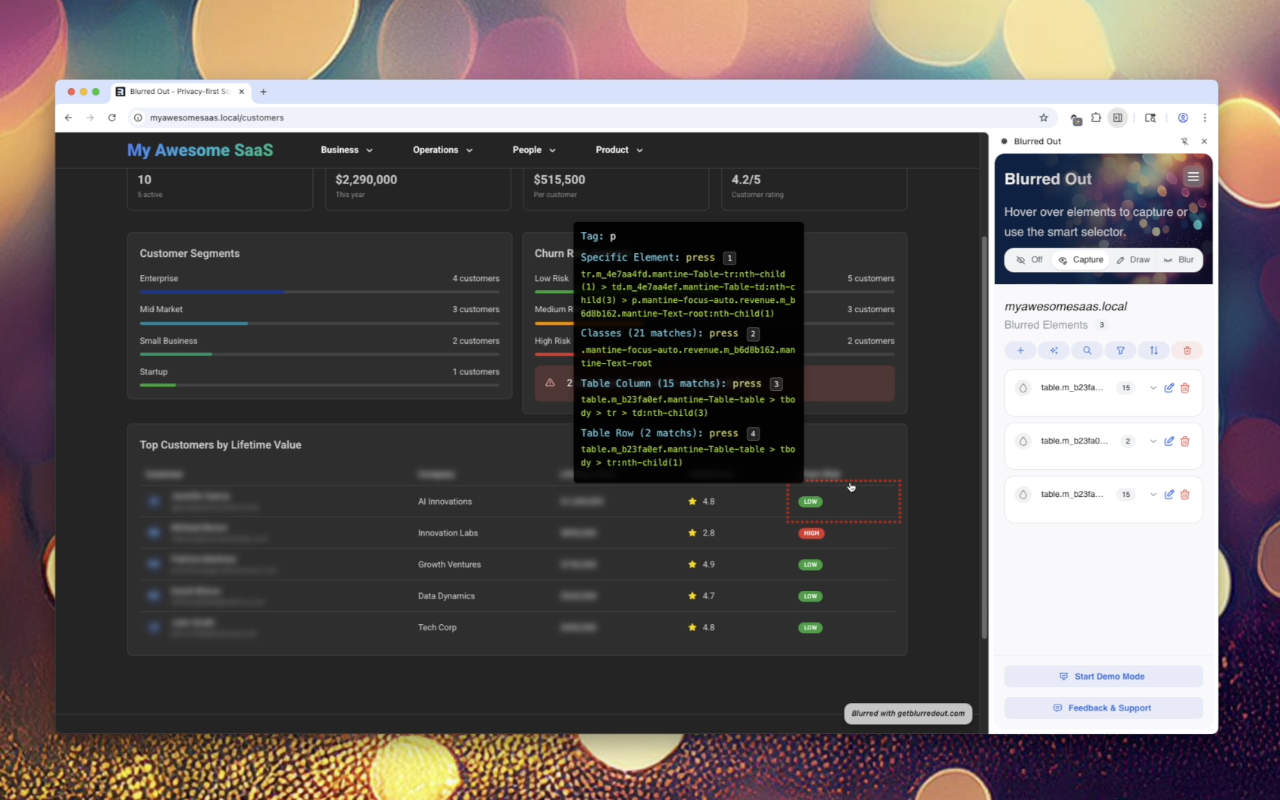
Task: Click the red delete-all trash icon in toolbar
Action: pos(1187,351)
